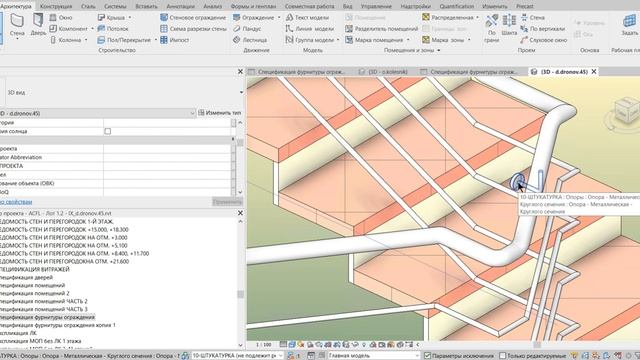The width and height of the screenshot is (640, 360).
Task: Choose the Колонна (Column) tool icon
Action: [x=53, y=40]
